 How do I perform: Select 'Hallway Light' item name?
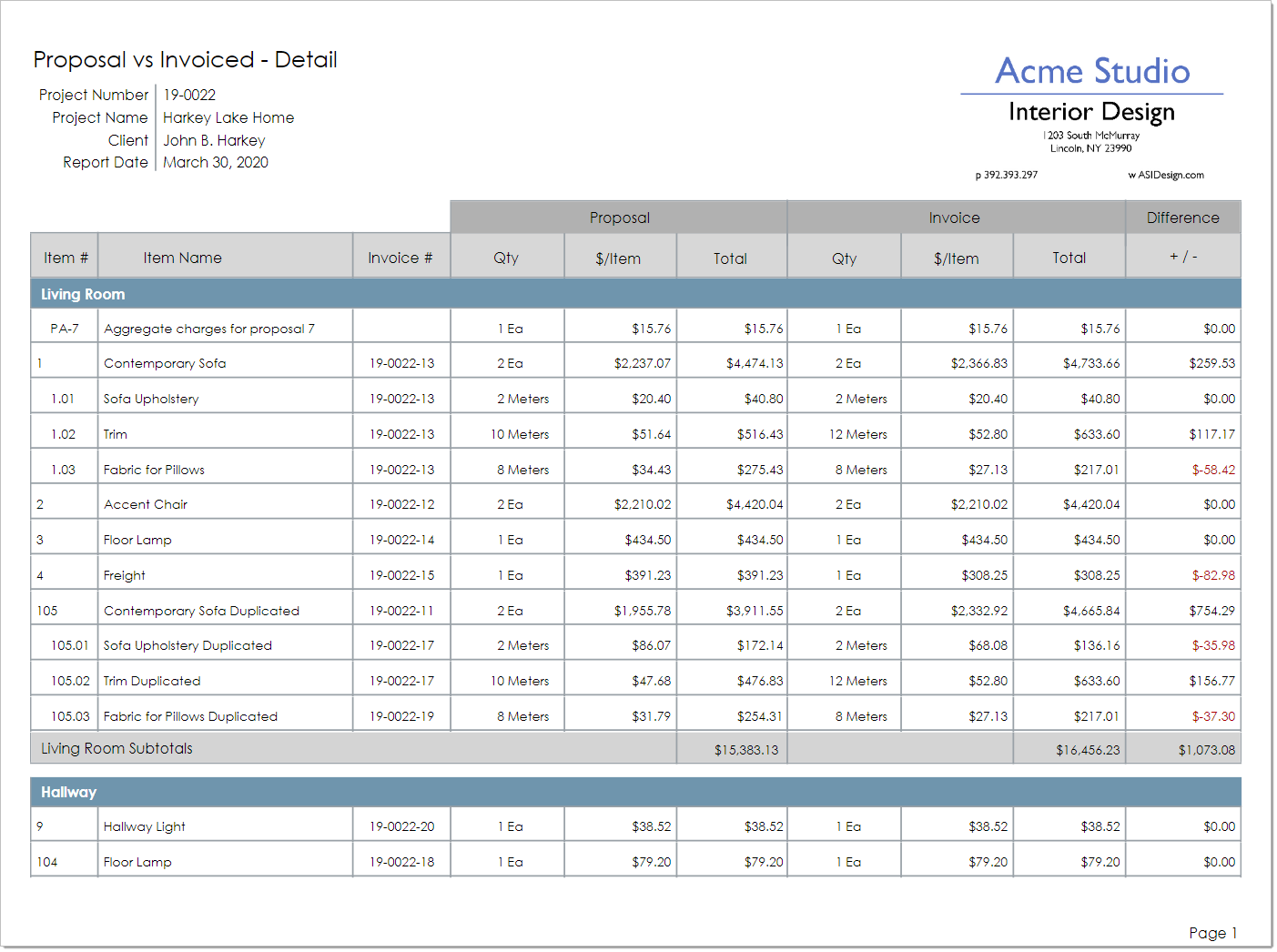[144, 826]
